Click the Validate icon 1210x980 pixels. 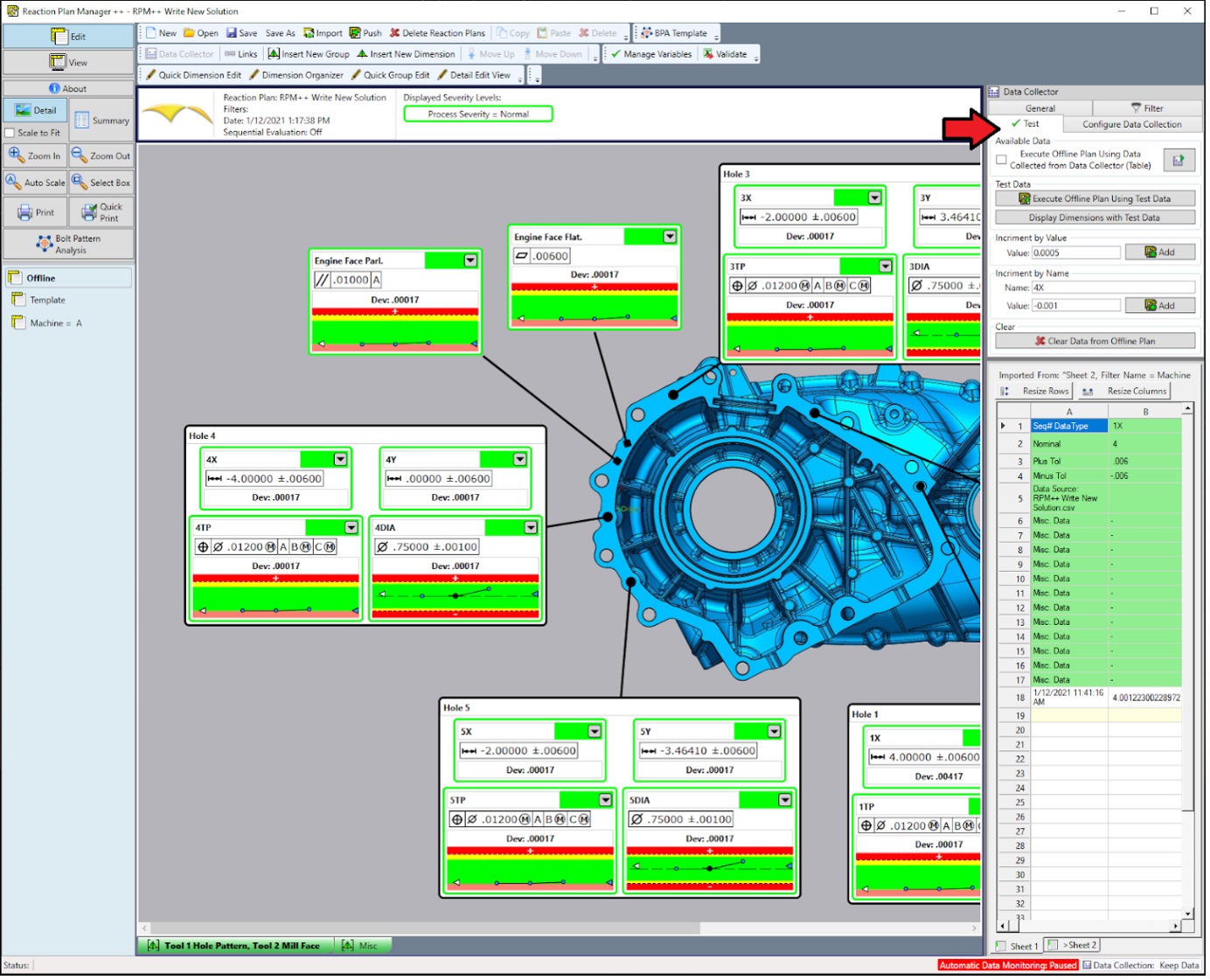724,53
